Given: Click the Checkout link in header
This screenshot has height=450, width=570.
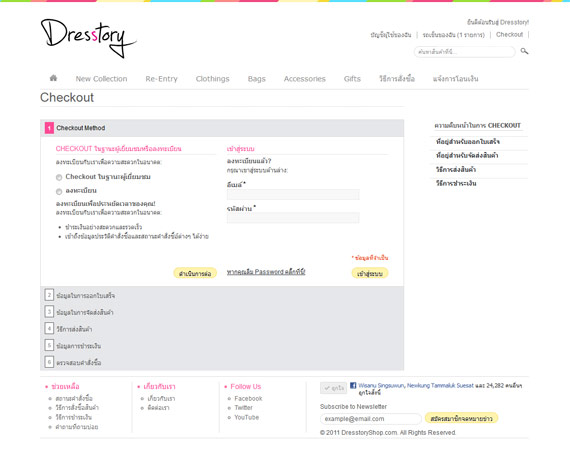Looking at the screenshot, I should [x=509, y=35].
